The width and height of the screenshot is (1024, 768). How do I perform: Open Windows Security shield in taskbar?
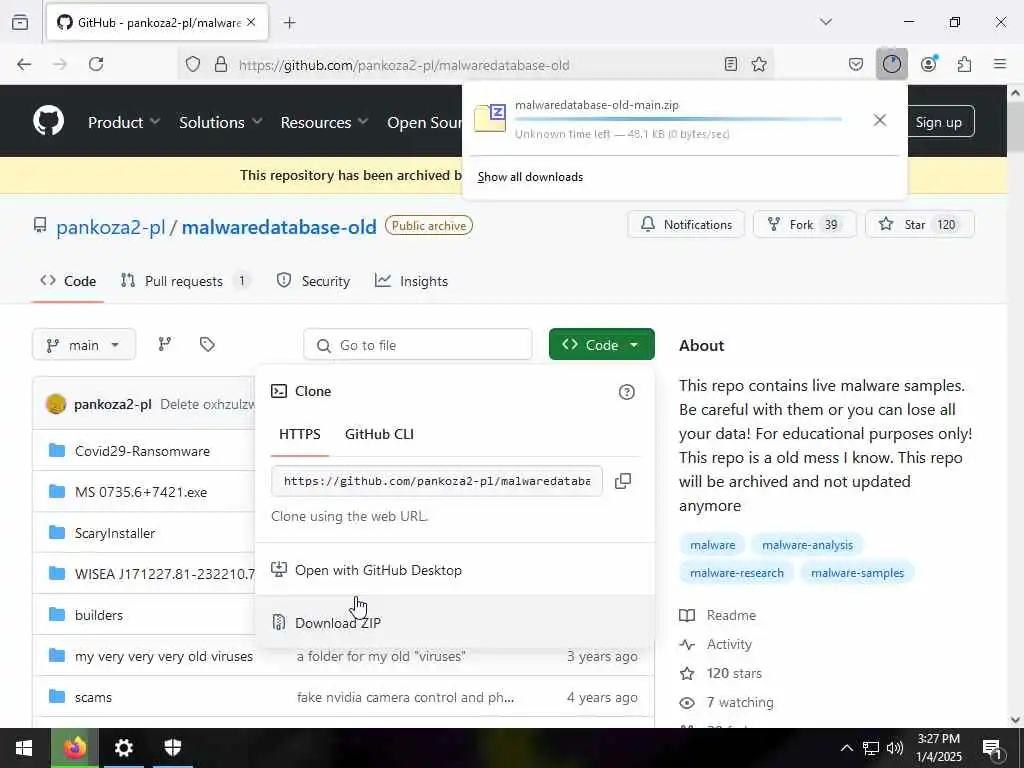coord(172,748)
